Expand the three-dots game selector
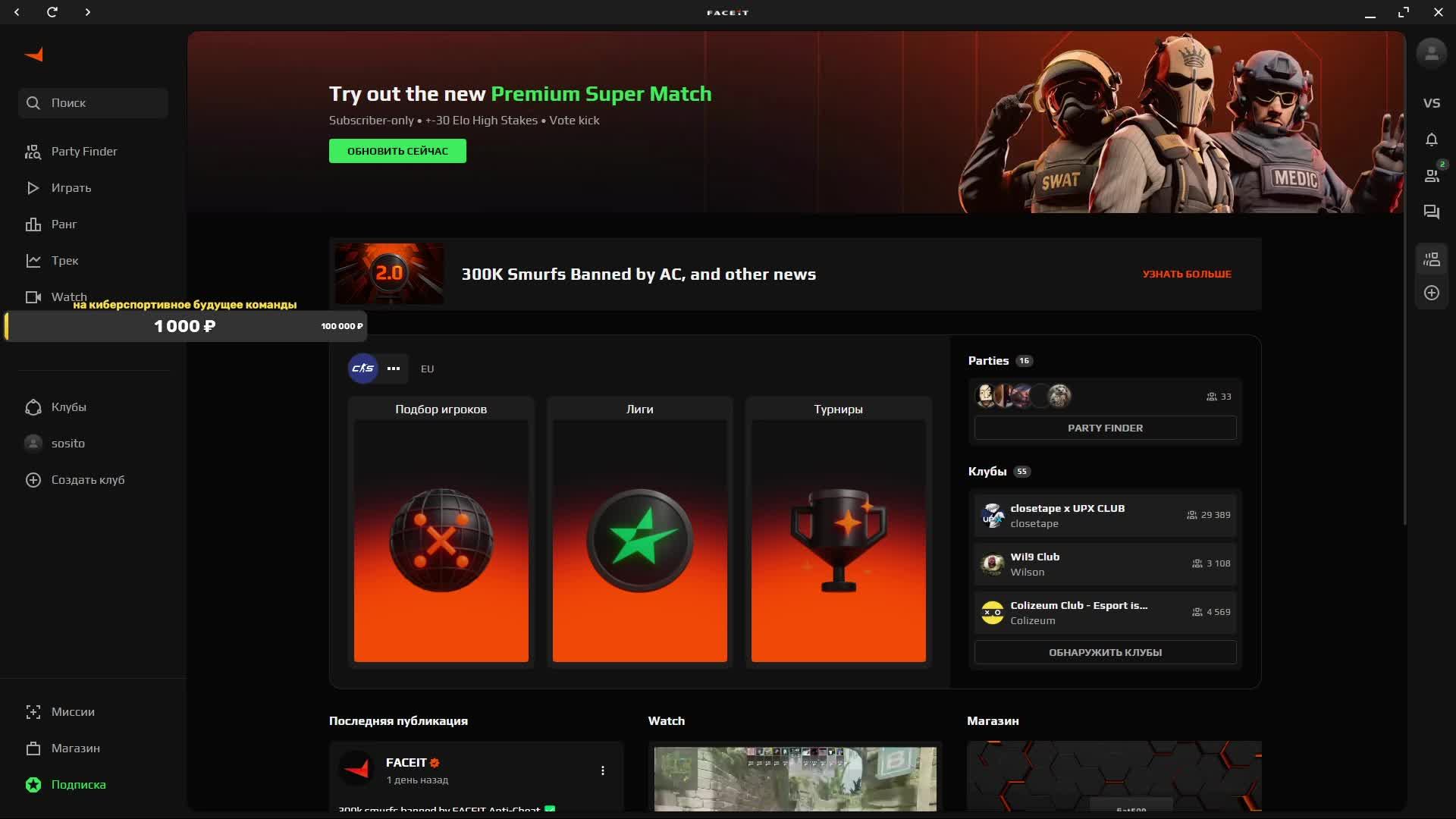Viewport: 1456px width, 819px height. coord(393,369)
